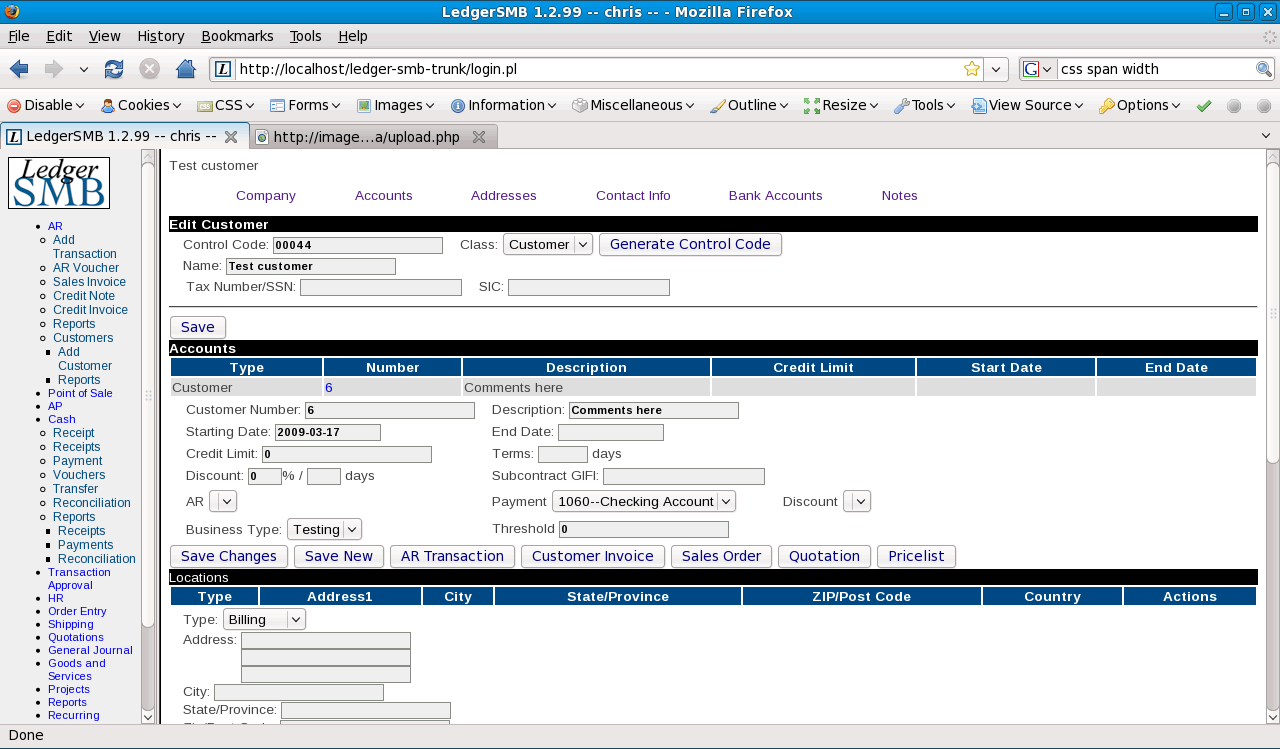Bookmark the page with the star icon
This screenshot has width=1280, height=749.
[x=971, y=69]
